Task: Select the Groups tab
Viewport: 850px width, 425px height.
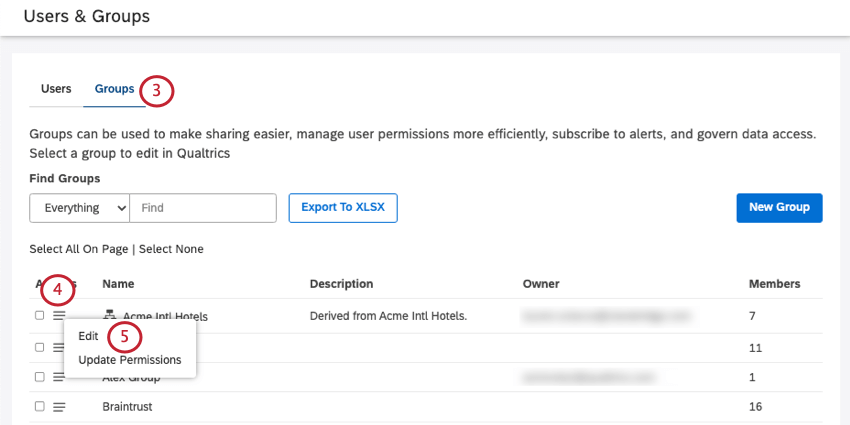Action: coord(114,89)
